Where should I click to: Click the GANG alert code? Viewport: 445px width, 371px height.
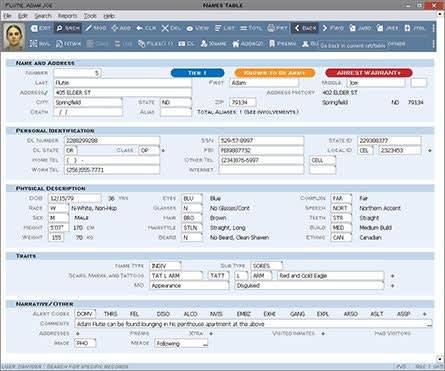(x=297, y=314)
